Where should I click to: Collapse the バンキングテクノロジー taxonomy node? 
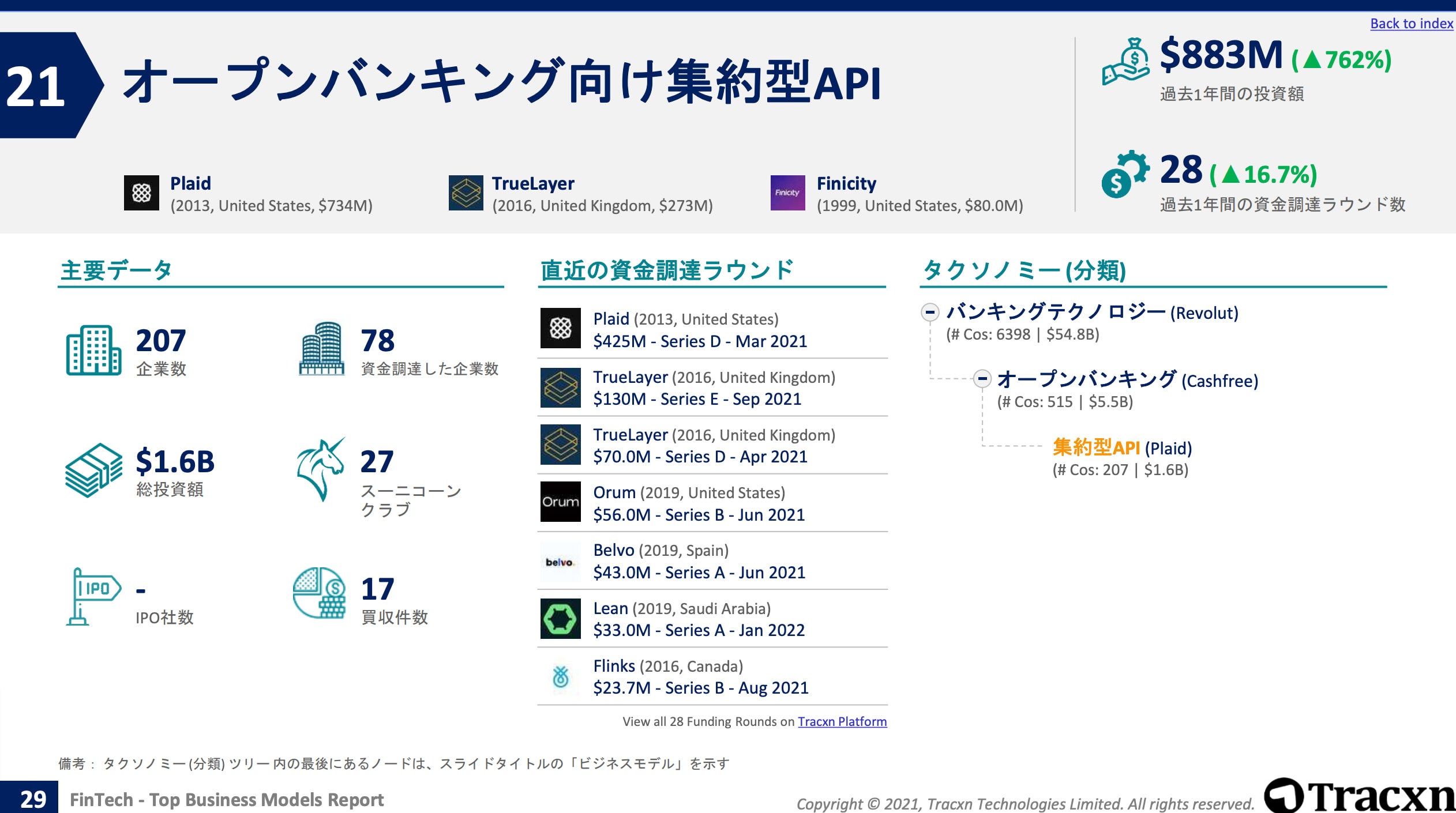929,313
